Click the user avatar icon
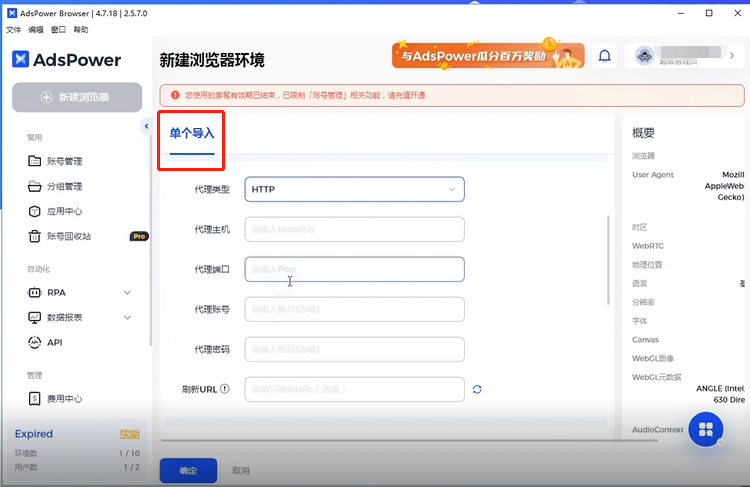 (x=644, y=56)
